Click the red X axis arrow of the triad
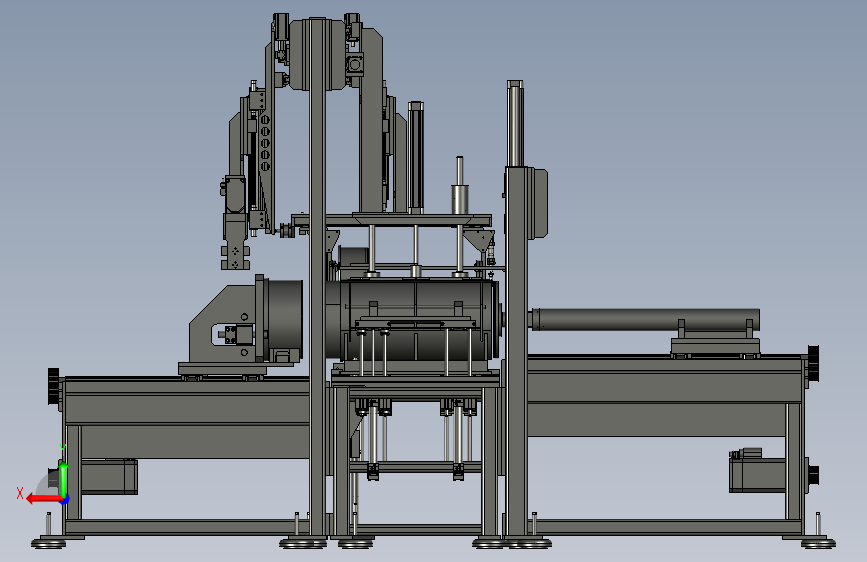This screenshot has width=867, height=562. (x=44, y=499)
